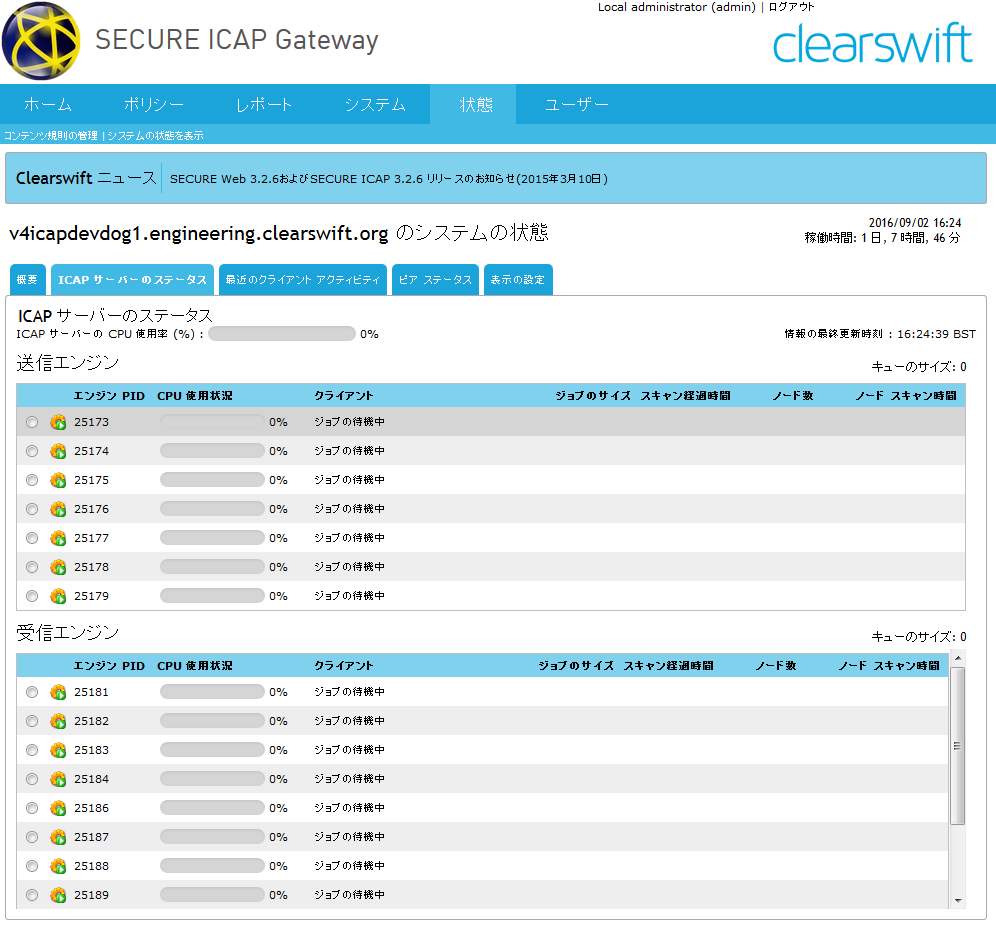Image resolution: width=996 pixels, height=929 pixels.
Task: Click the engine status icon for PID 25173
Action: pos(58,422)
